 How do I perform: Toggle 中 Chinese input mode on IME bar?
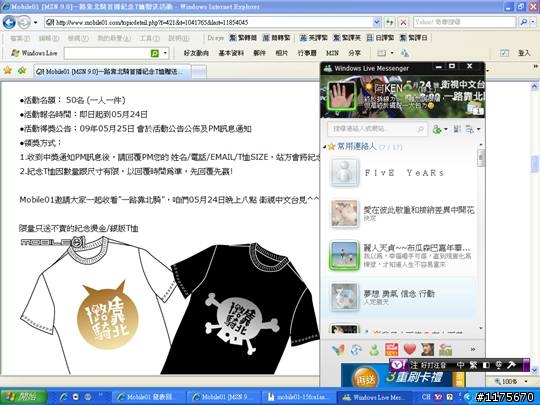click(x=460, y=365)
